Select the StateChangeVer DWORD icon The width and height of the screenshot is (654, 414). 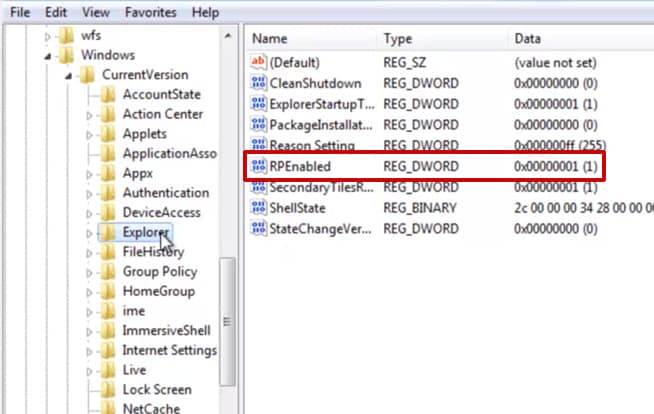pos(257,229)
